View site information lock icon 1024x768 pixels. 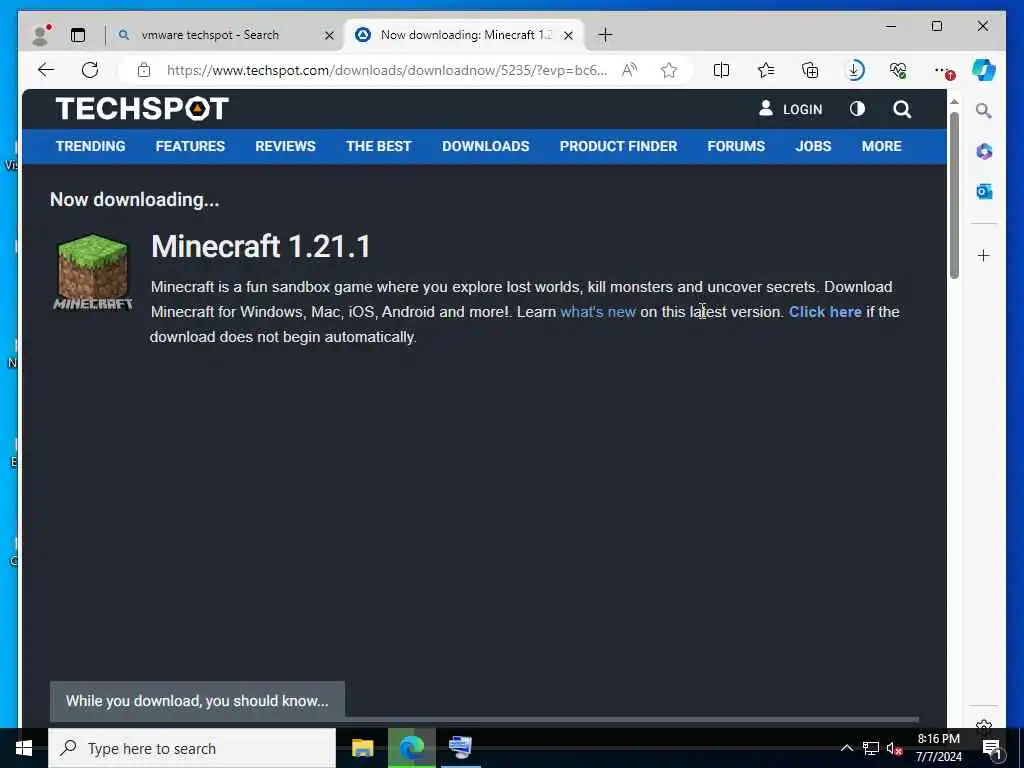(x=144, y=70)
